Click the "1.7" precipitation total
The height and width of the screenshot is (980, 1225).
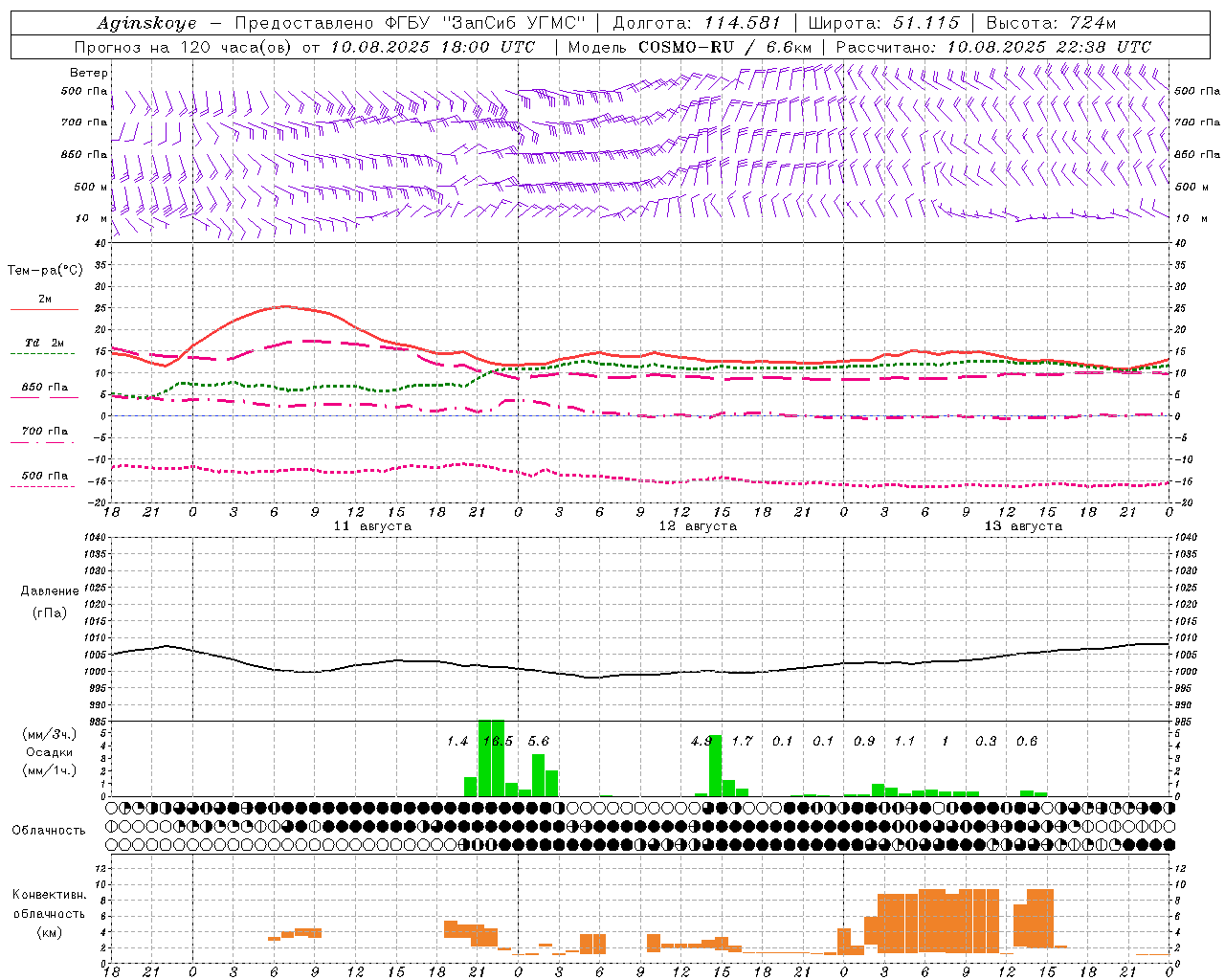pos(742,742)
